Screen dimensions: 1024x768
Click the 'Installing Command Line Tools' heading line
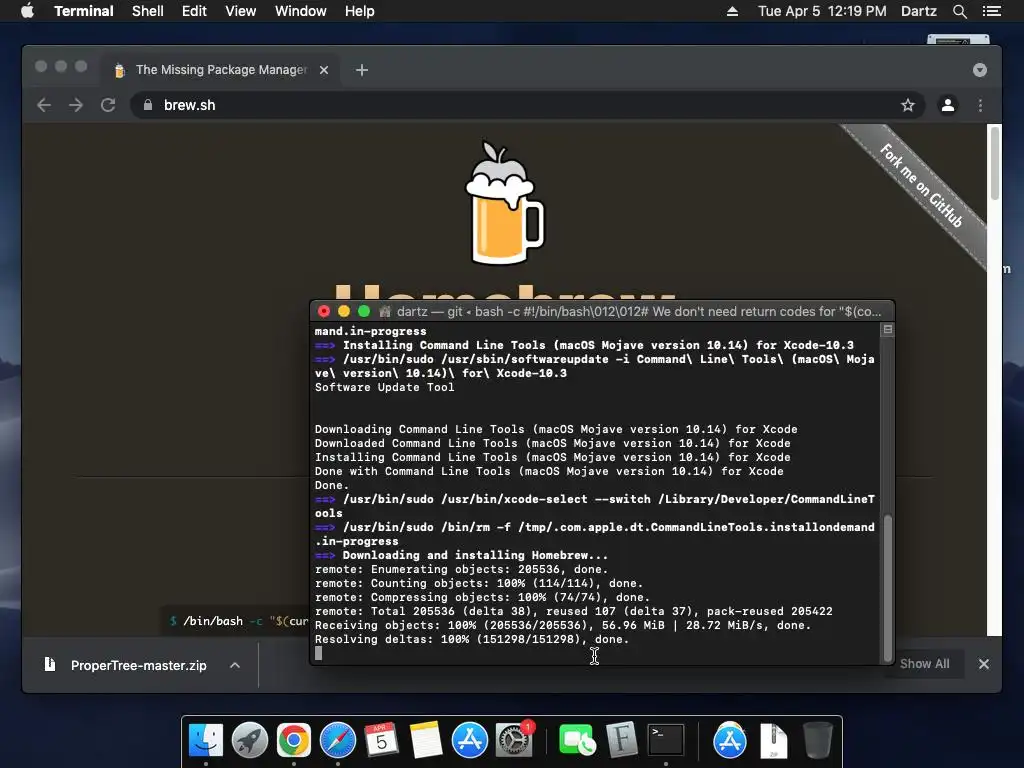584,345
